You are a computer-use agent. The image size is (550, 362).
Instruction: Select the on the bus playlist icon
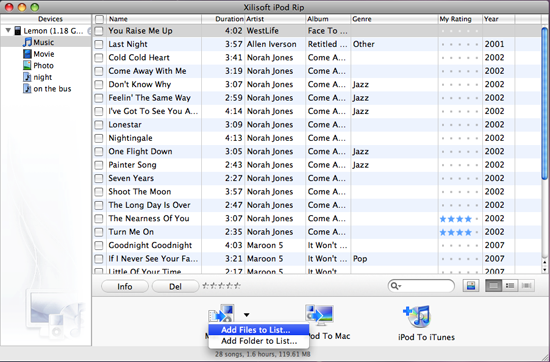pos(27,89)
